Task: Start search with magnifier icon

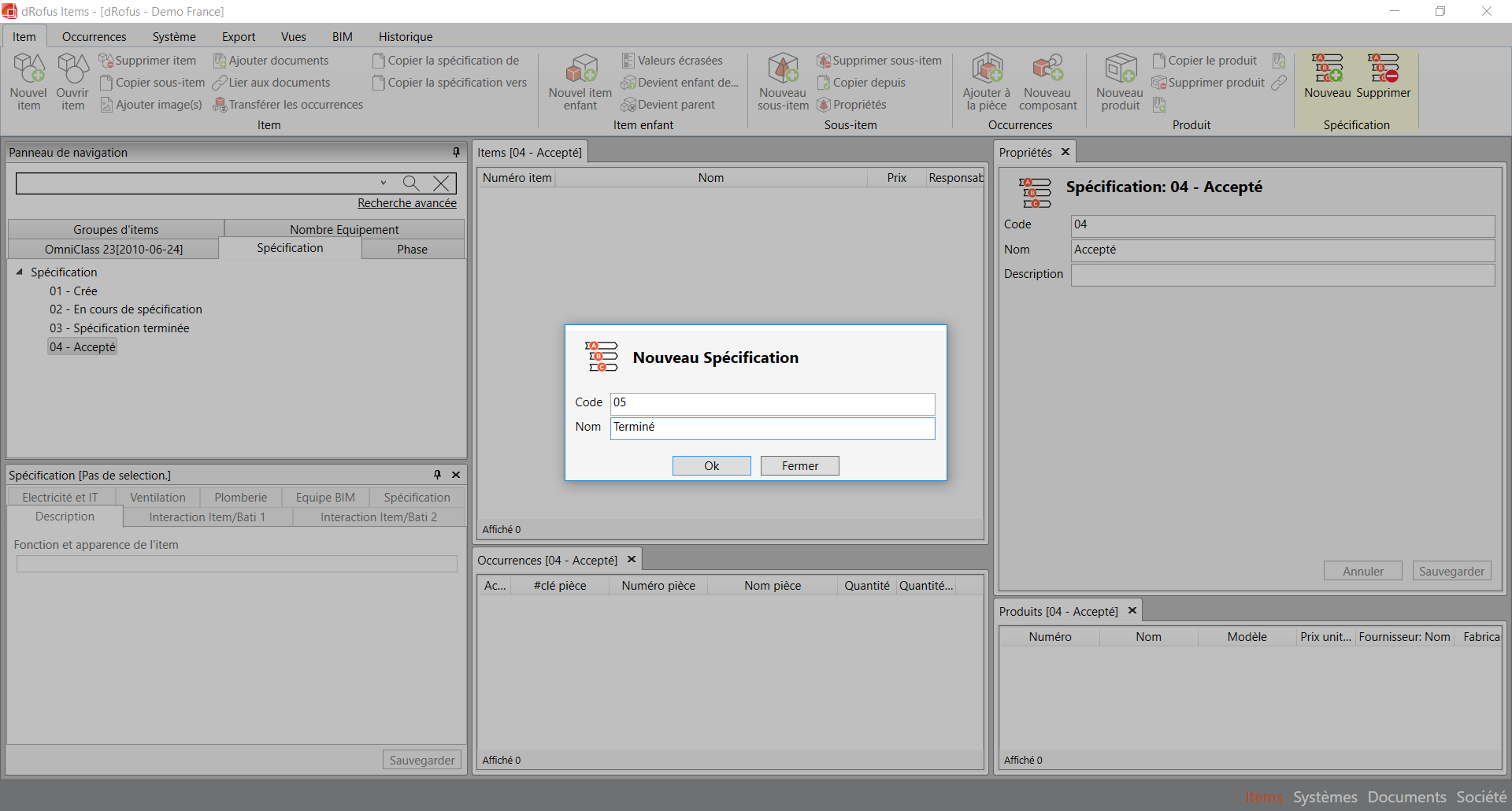Action: (410, 183)
